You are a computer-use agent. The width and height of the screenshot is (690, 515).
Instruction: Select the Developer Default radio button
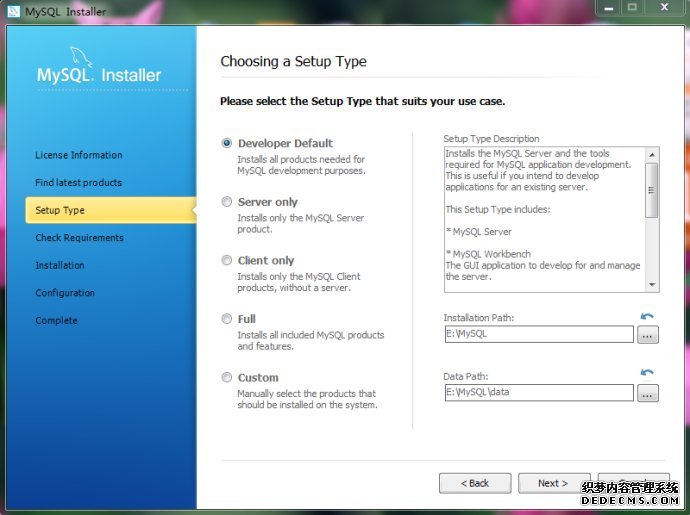point(227,143)
